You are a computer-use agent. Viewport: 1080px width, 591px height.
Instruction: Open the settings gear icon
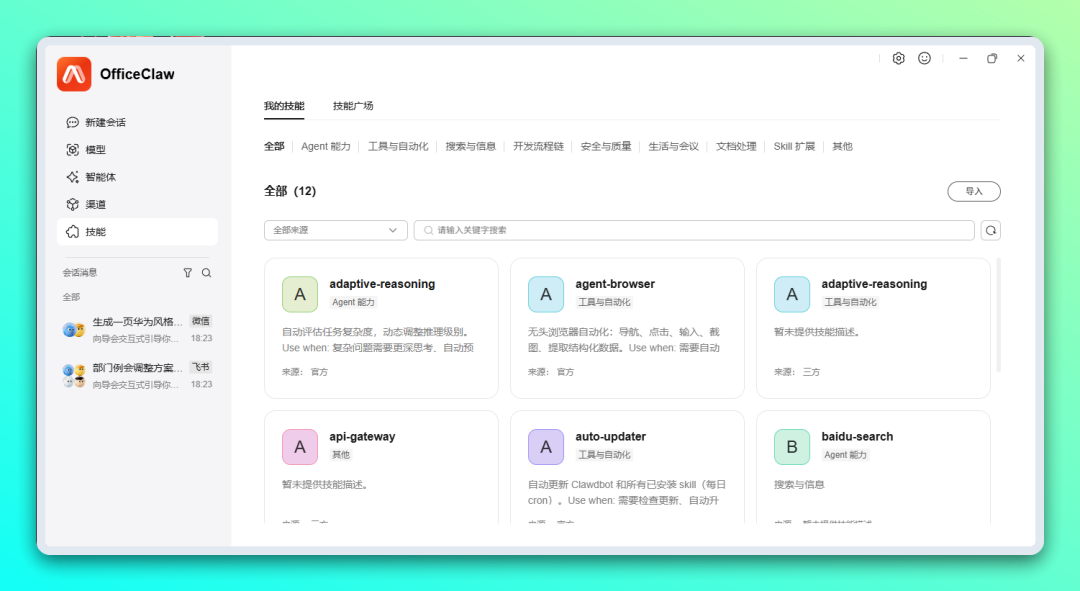pos(898,58)
